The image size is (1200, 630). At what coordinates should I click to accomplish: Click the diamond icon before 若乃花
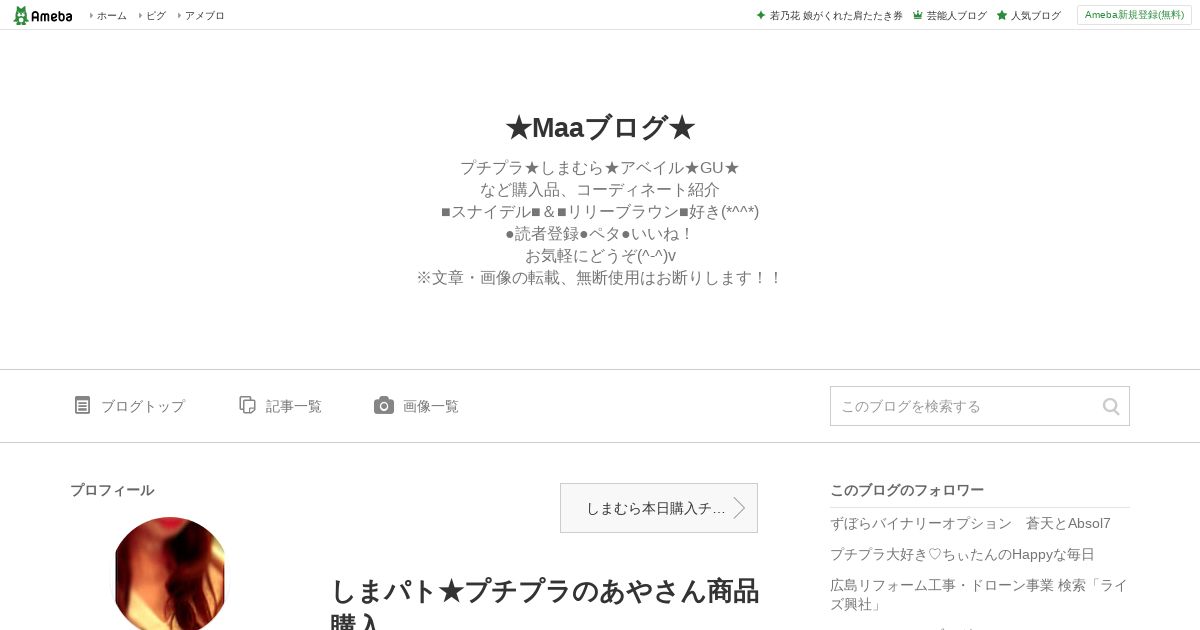pyautogui.click(x=761, y=16)
